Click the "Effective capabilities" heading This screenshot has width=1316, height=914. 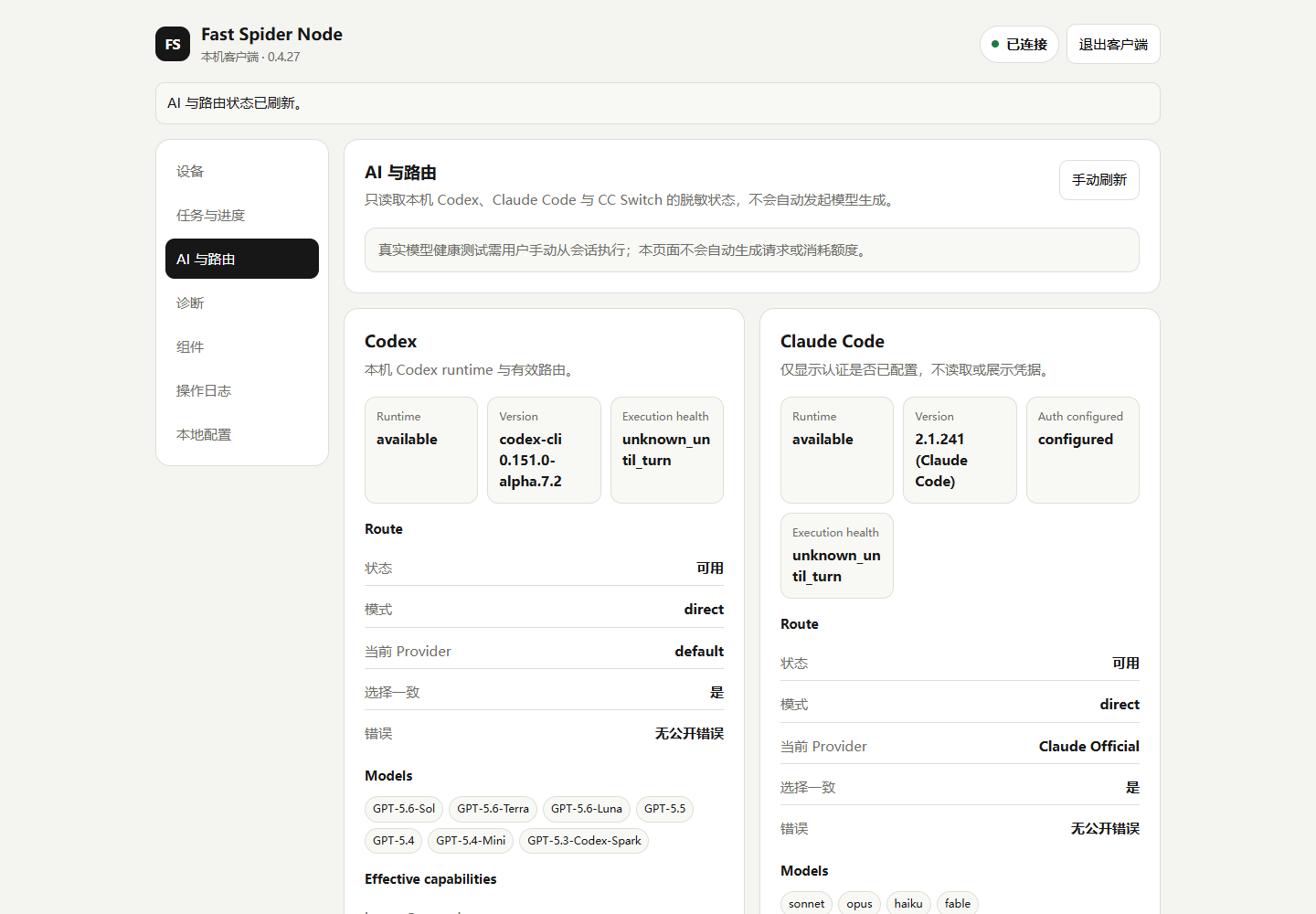430,879
